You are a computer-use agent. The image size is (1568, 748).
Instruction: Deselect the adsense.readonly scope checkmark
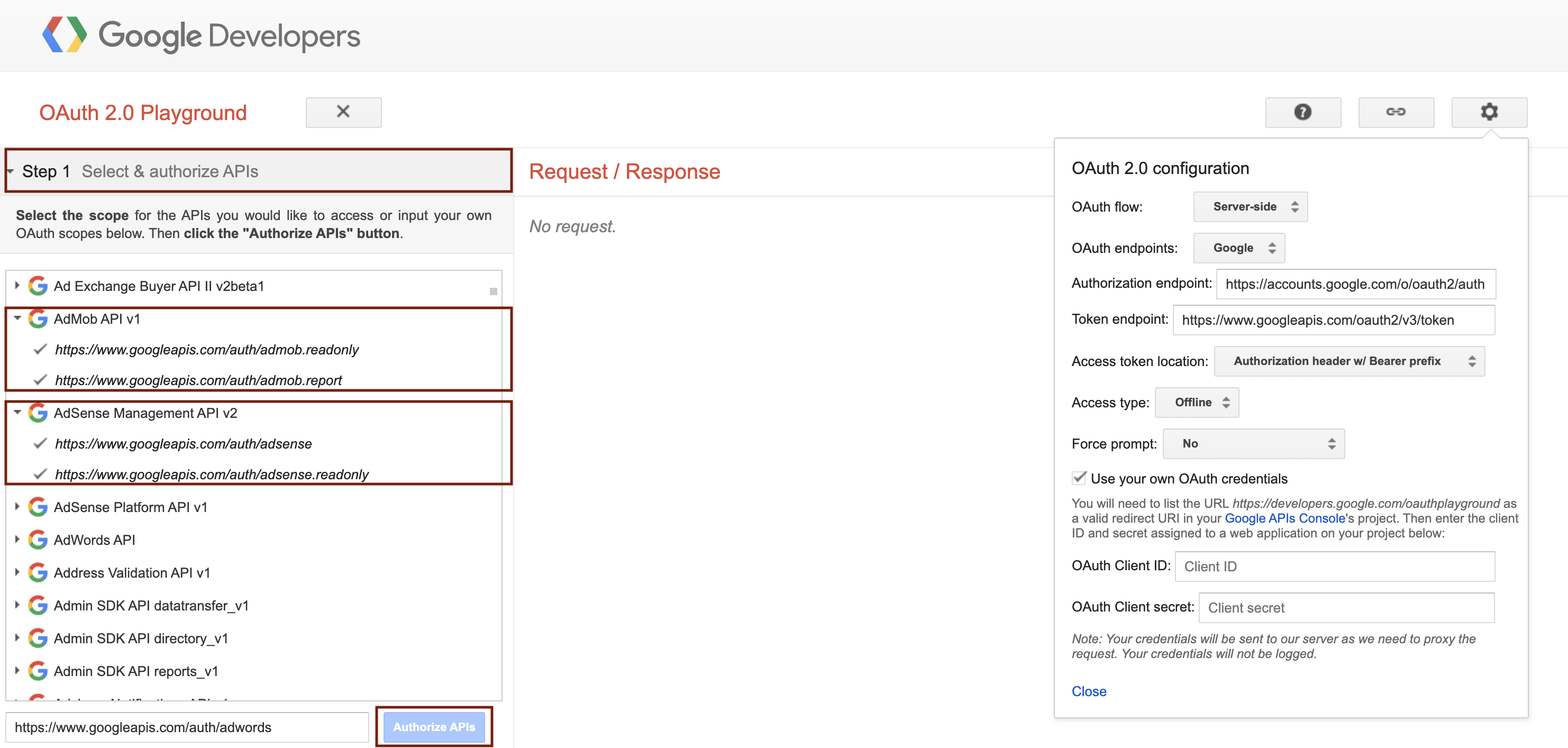tap(39, 474)
